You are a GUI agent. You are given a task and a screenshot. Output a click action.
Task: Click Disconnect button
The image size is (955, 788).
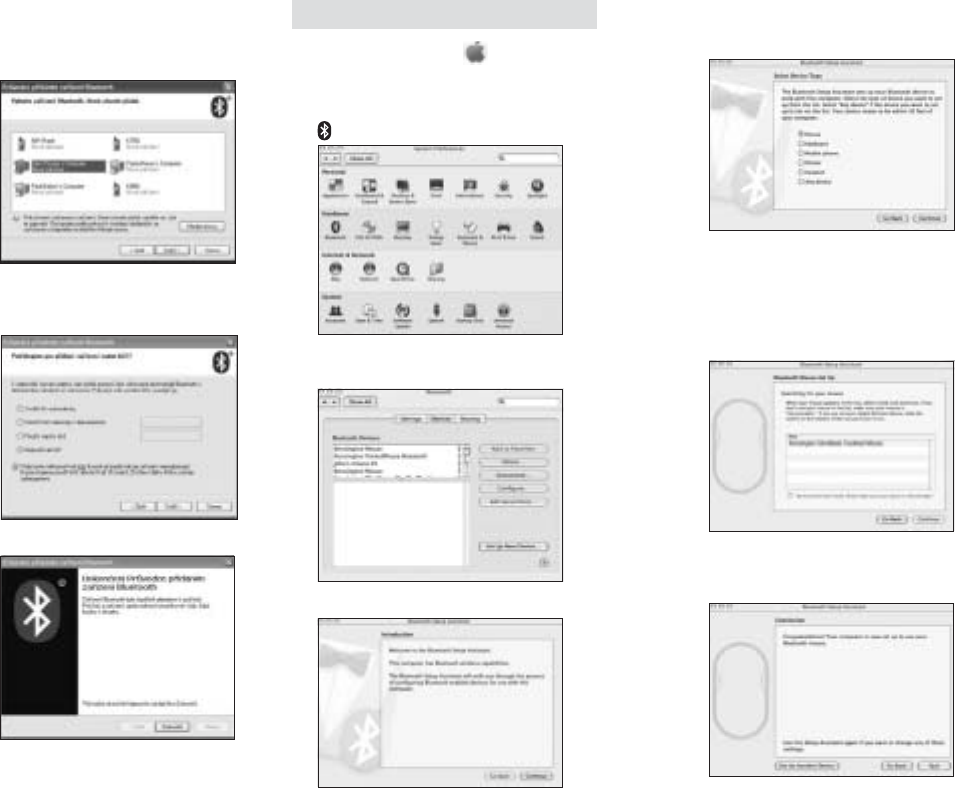point(513,476)
